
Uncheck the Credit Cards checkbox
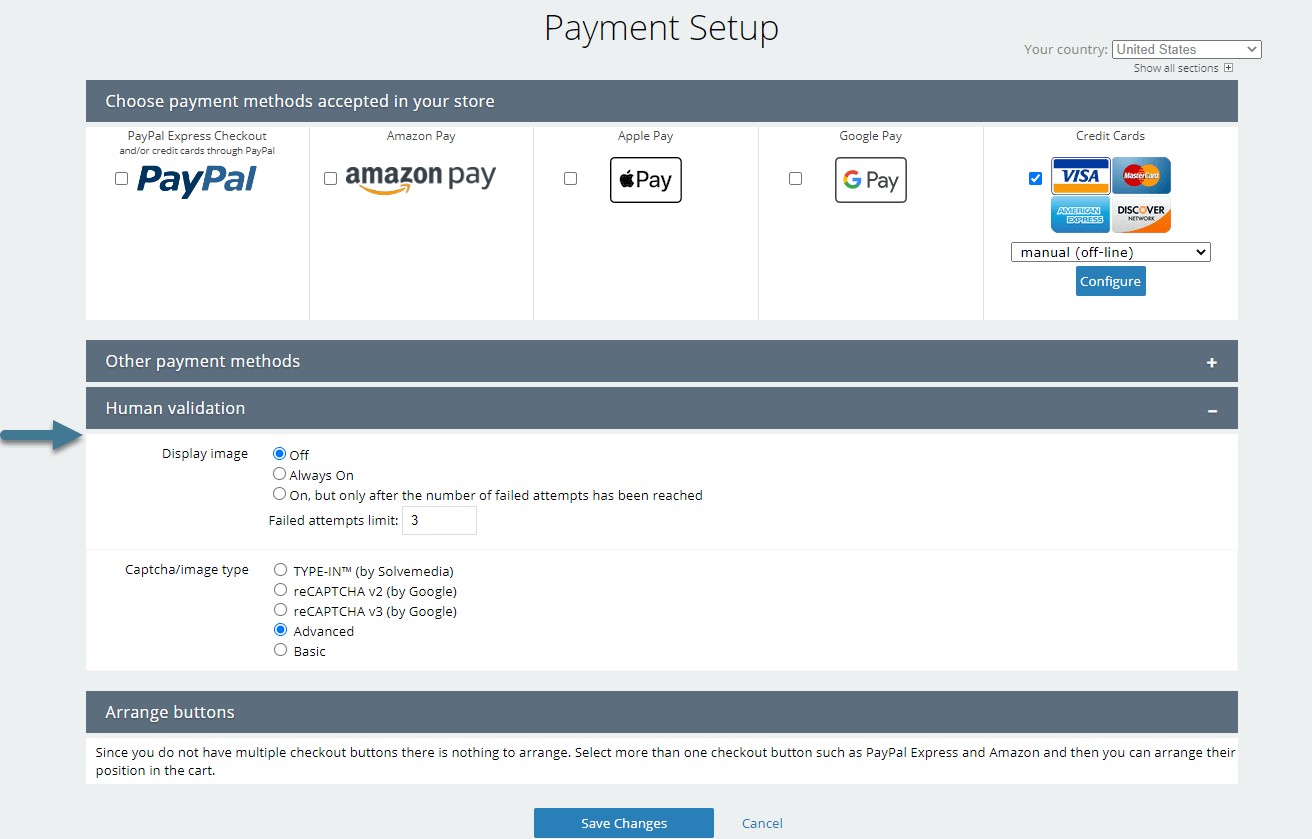(x=1035, y=179)
